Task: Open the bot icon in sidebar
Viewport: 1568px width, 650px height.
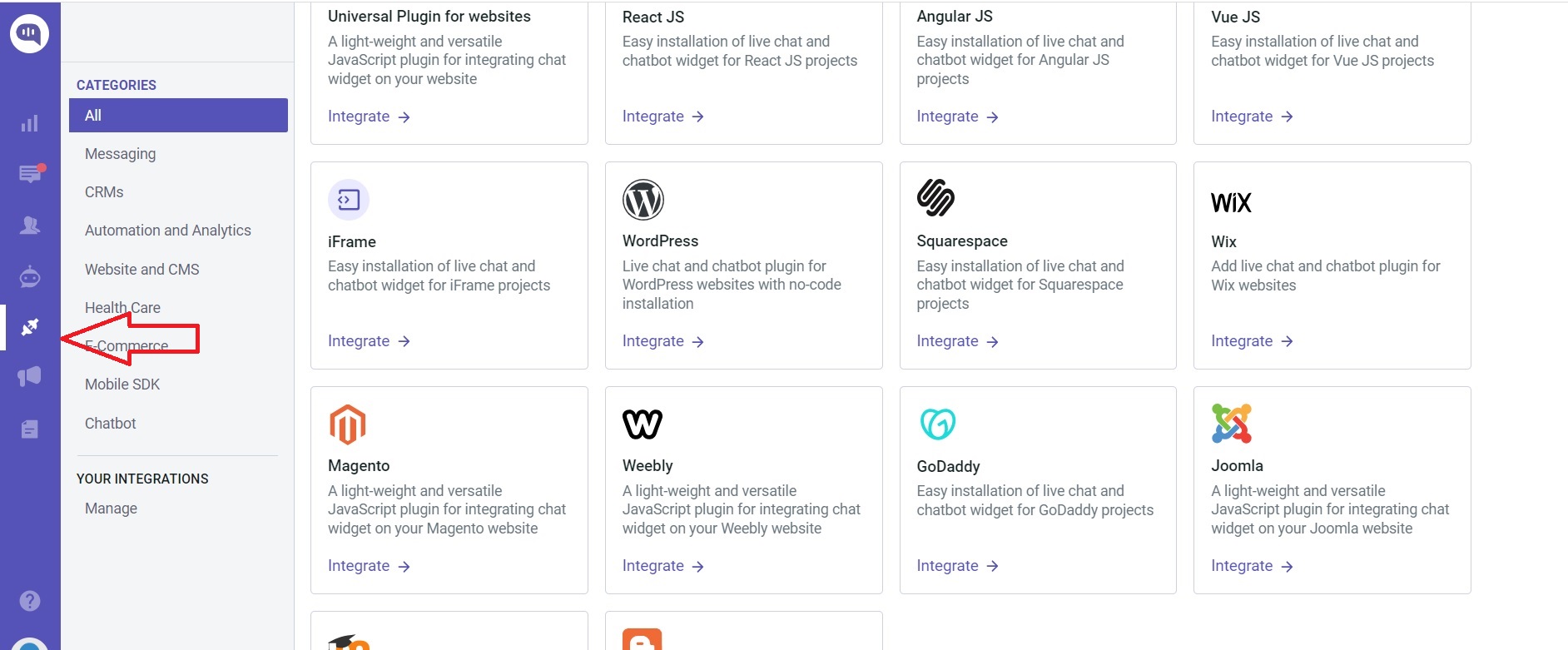Action: (x=30, y=276)
